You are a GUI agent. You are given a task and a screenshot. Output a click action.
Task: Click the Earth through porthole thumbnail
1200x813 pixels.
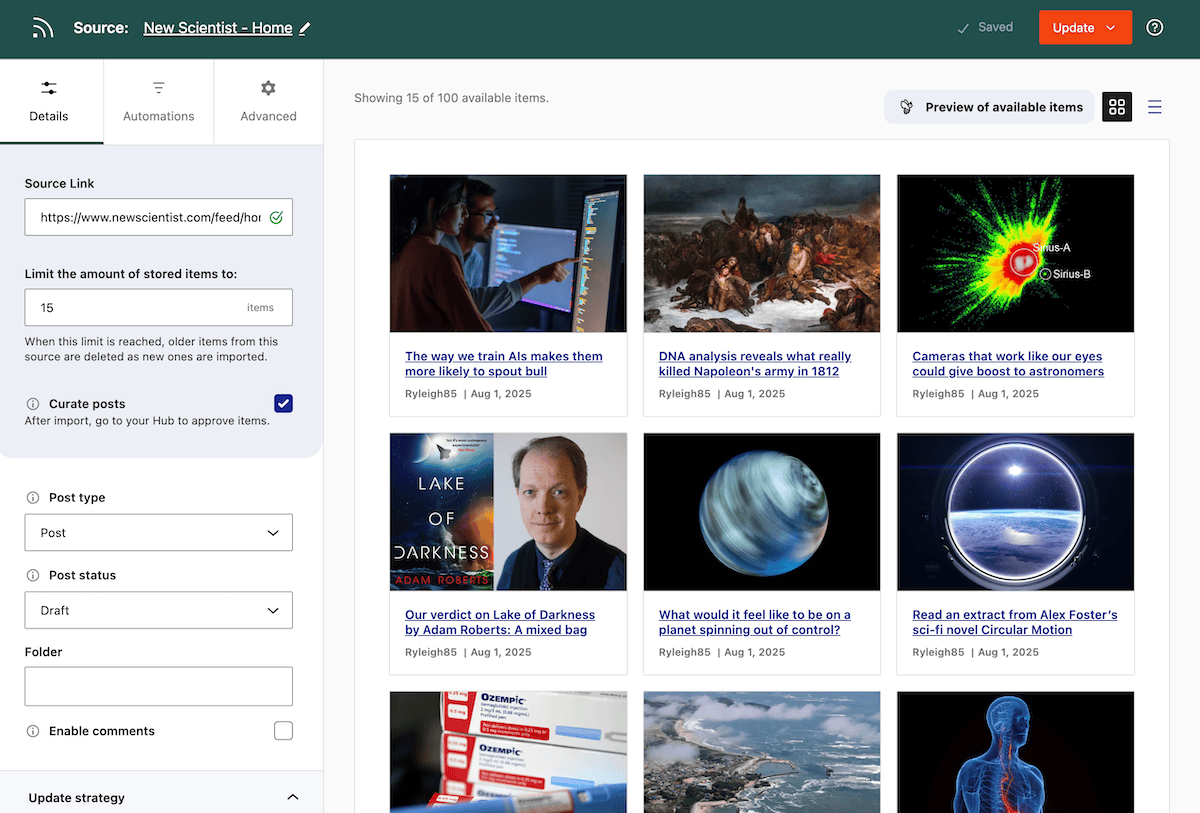pyautogui.click(x=1016, y=512)
